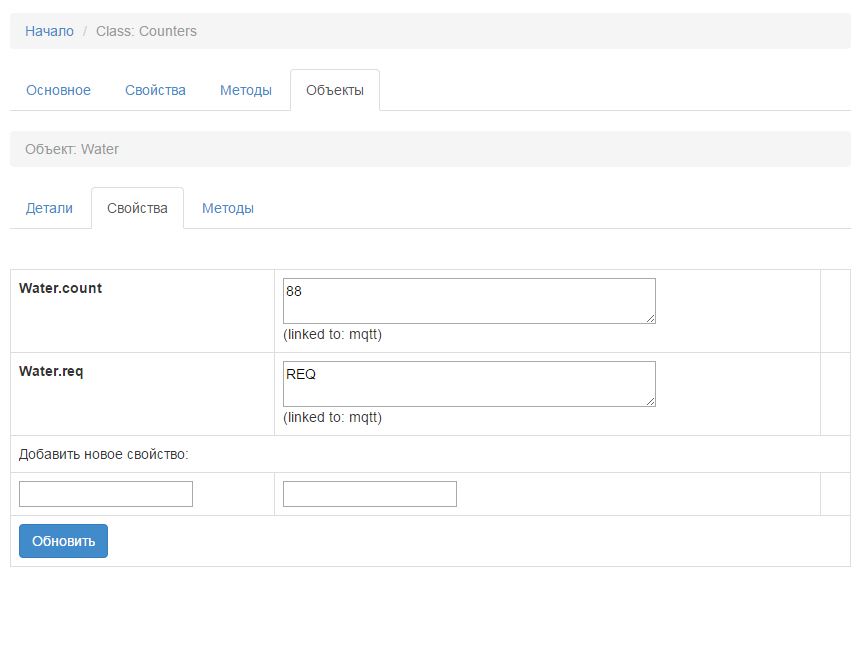Click the Water.req property label
Viewport: 865px width, 664px height.
click(x=51, y=371)
